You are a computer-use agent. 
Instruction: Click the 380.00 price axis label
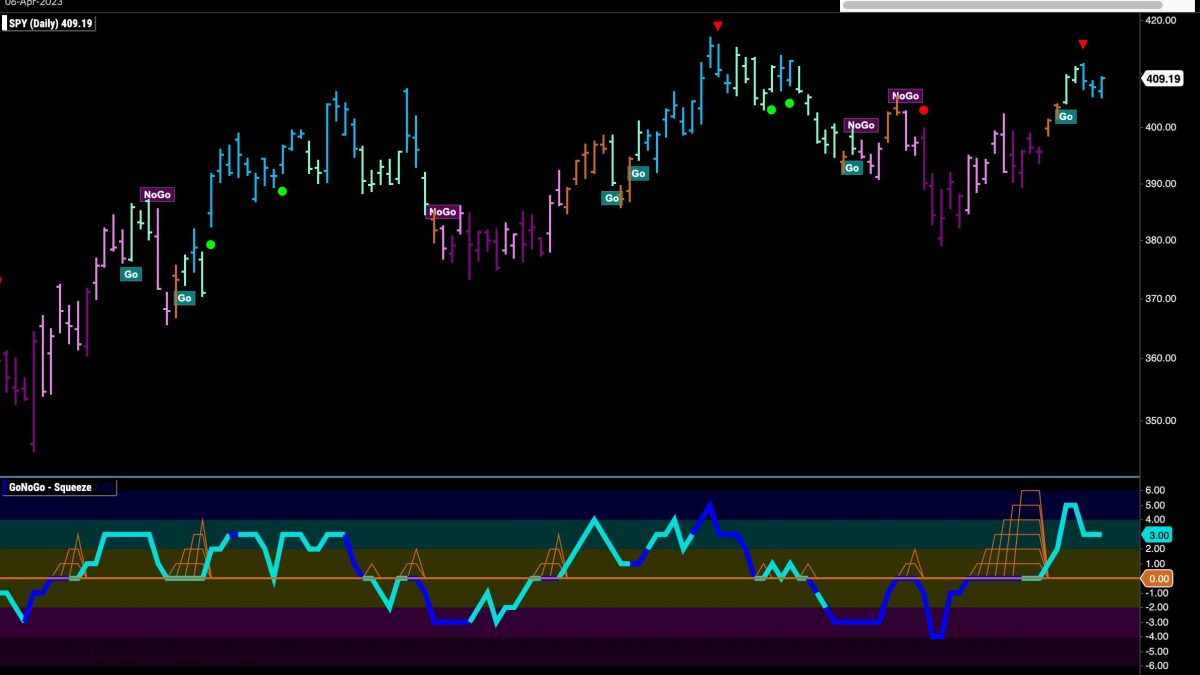[1162, 241]
